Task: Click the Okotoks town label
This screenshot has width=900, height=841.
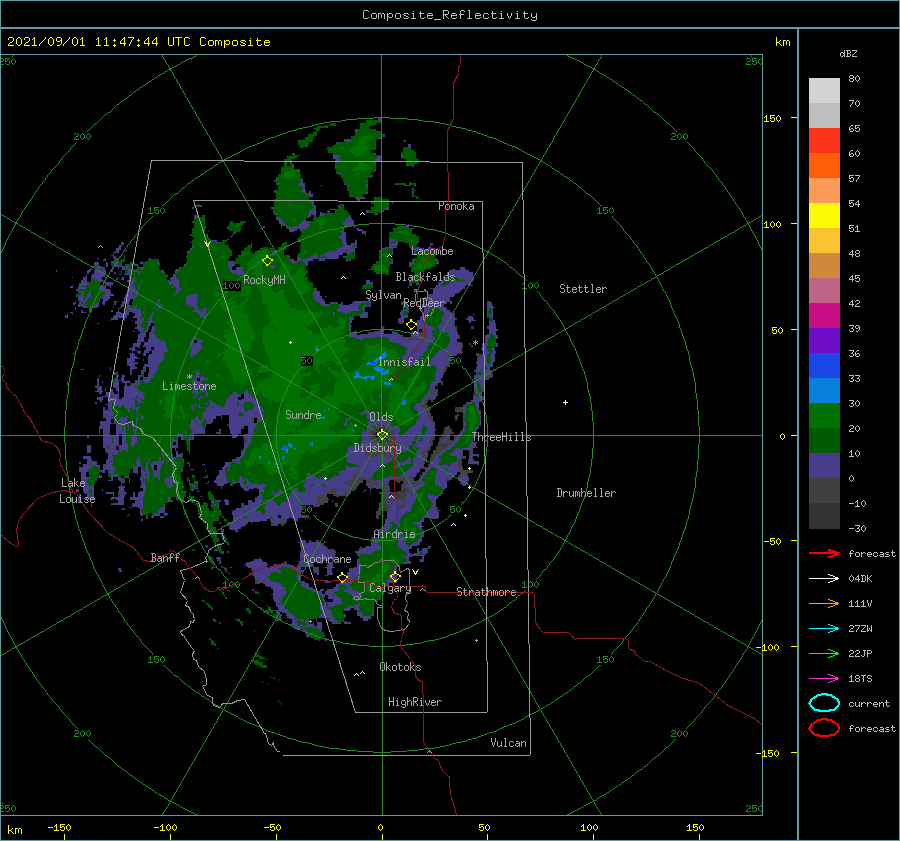Action: [400, 666]
